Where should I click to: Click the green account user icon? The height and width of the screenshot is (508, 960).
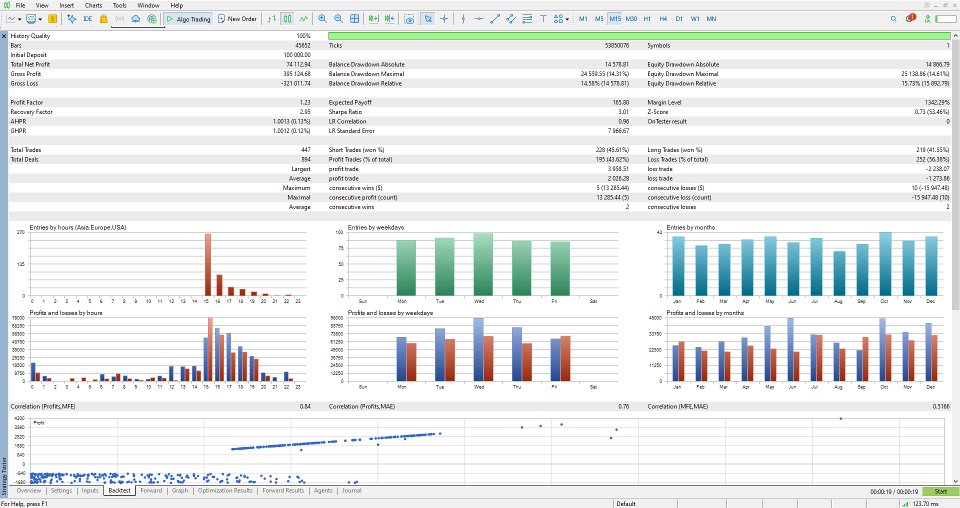[928, 19]
